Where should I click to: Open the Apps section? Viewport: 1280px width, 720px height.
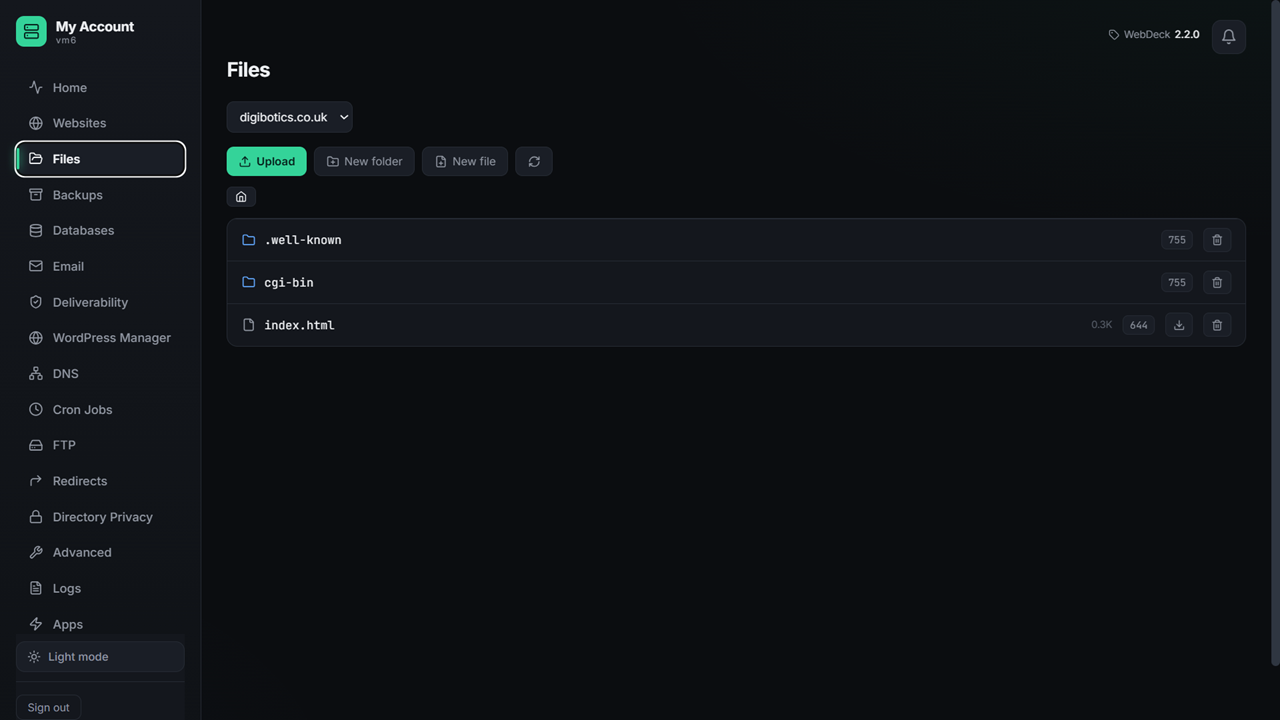click(100, 624)
